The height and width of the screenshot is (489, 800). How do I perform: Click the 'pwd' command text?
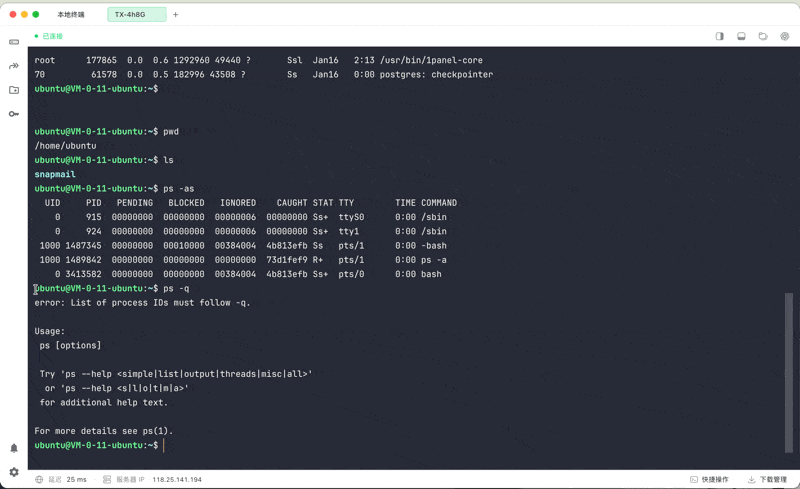(171, 131)
